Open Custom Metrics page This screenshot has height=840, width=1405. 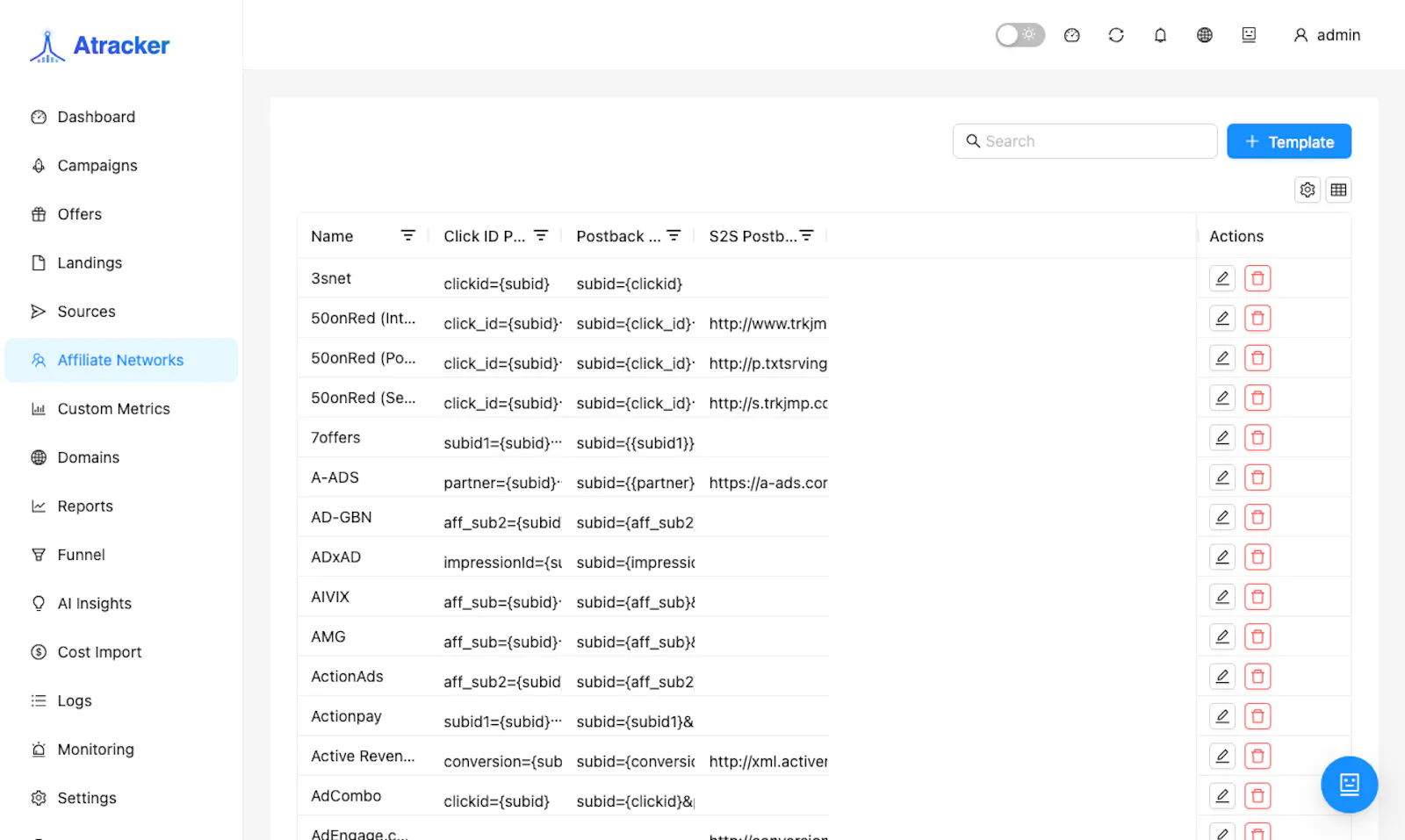click(121, 409)
